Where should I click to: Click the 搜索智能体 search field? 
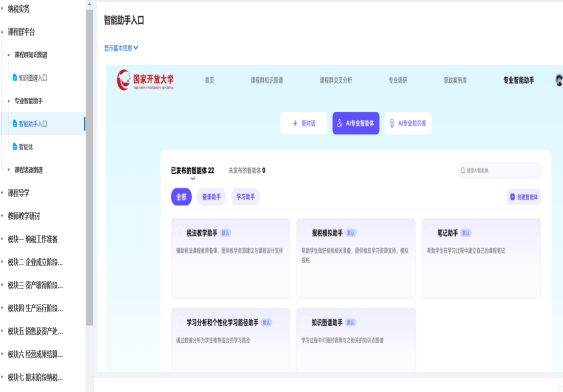tap(499, 170)
